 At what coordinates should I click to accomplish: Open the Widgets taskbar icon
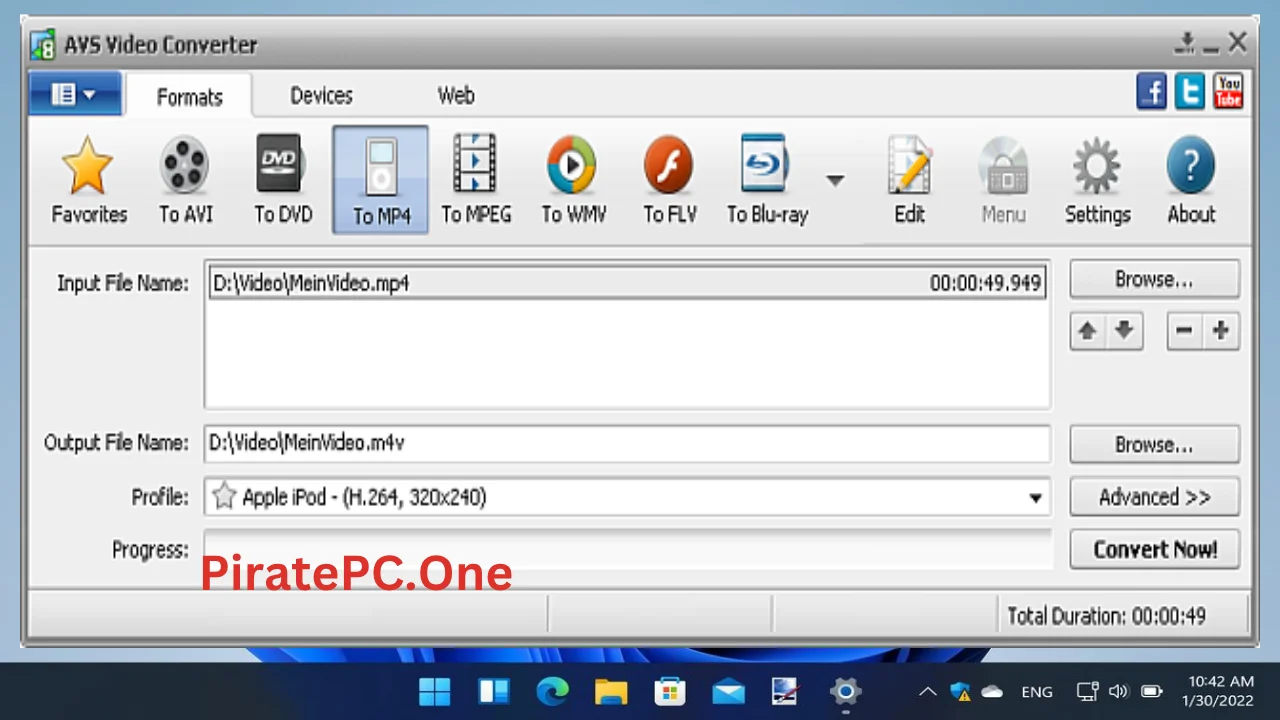point(494,691)
